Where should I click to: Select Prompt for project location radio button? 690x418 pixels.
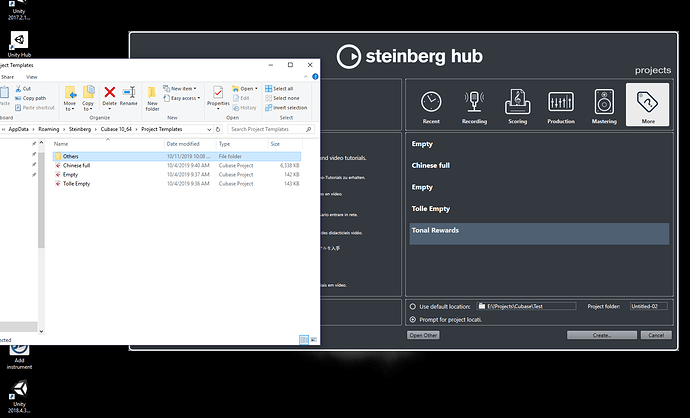tap(413, 319)
